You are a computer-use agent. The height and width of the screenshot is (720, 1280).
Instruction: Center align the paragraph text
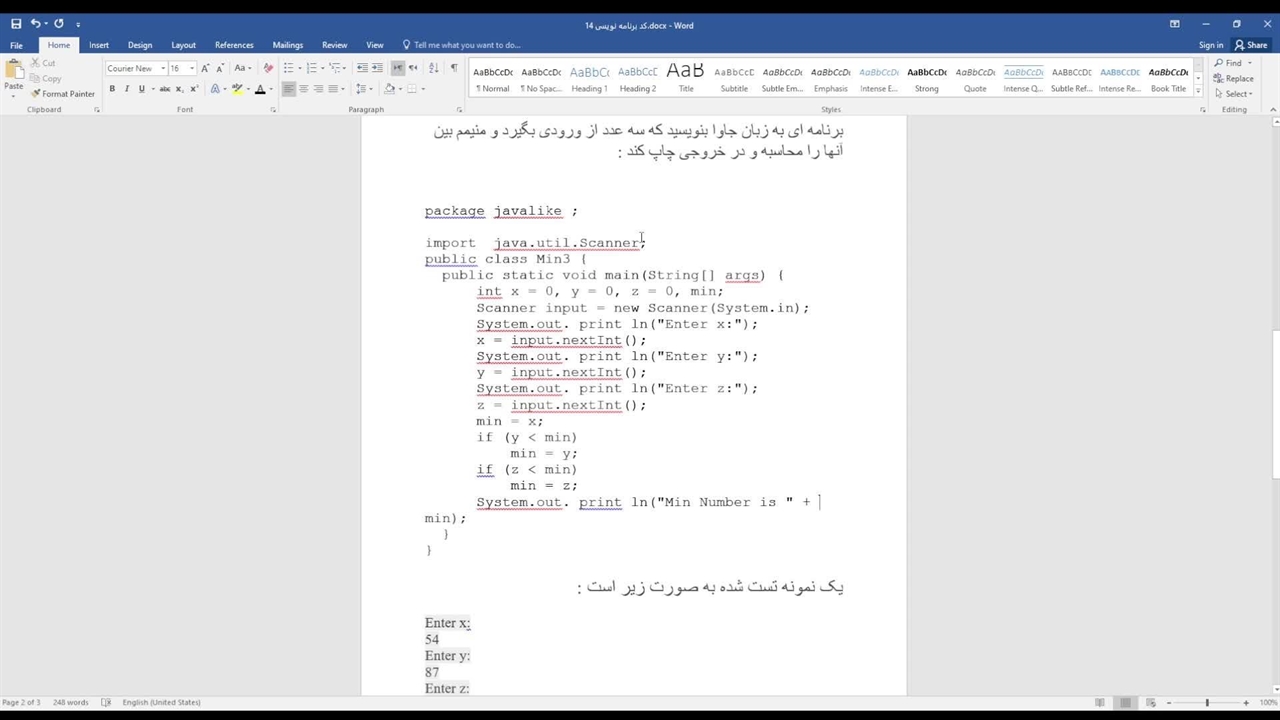pyautogui.click(x=304, y=89)
